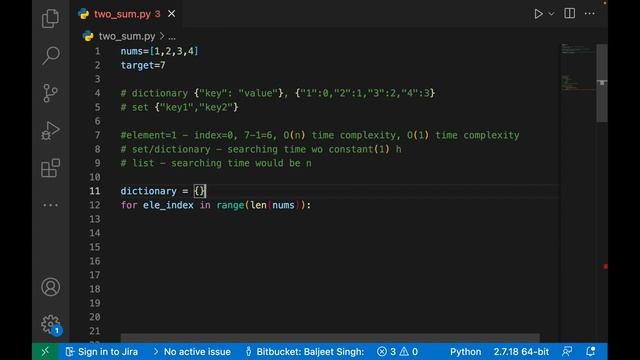Select interpreter 2.7.18 64-bit

(x=521, y=351)
